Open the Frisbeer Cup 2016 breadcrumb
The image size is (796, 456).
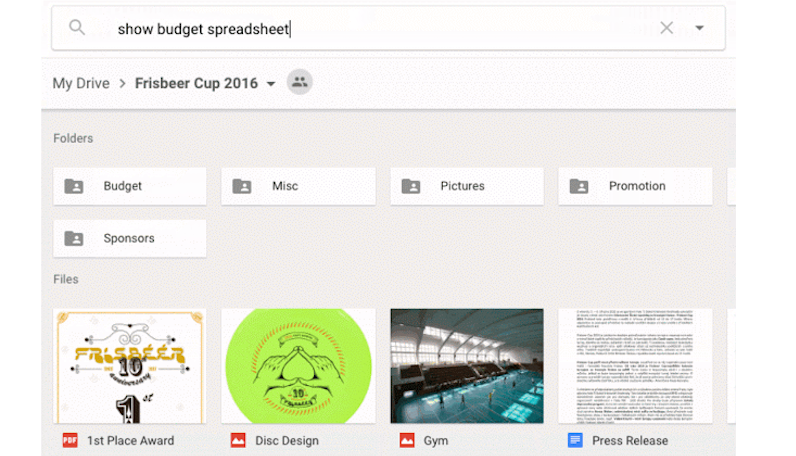[x=196, y=83]
